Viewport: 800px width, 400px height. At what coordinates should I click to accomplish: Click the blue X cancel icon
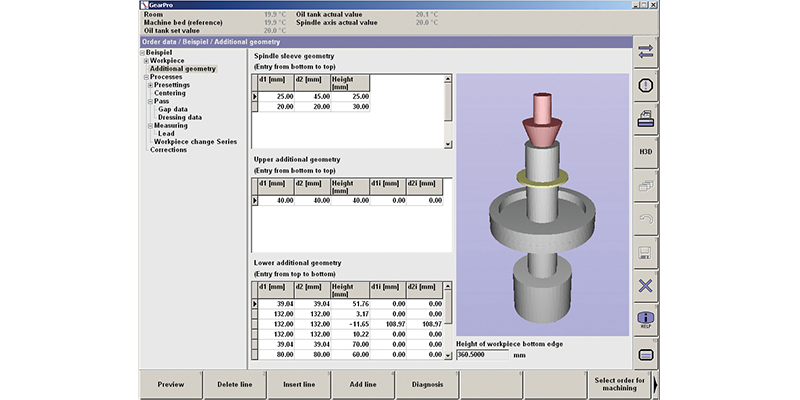645,286
